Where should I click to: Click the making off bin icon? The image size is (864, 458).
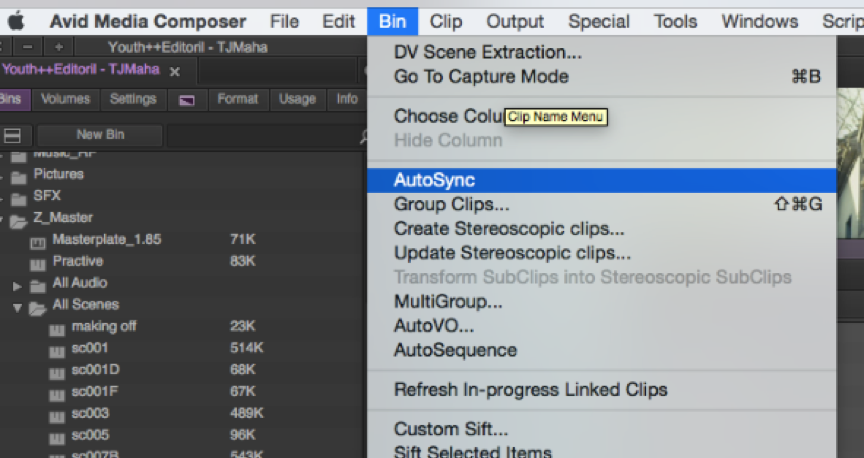click(57, 327)
